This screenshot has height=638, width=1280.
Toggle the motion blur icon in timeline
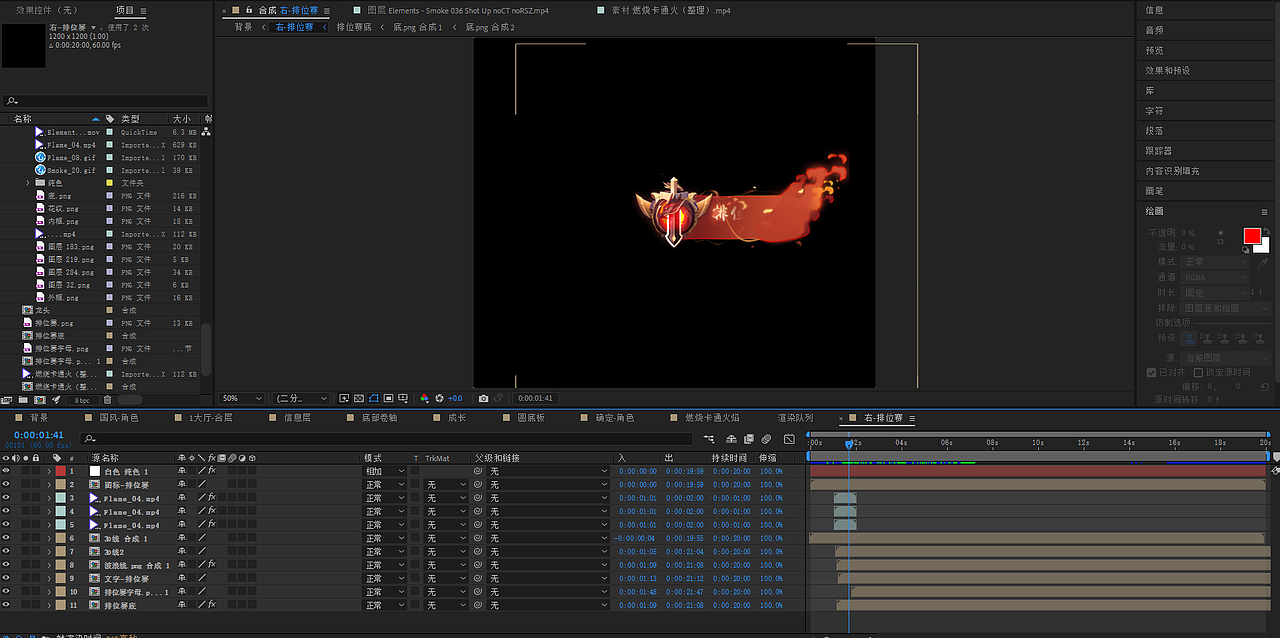click(x=766, y=439)
